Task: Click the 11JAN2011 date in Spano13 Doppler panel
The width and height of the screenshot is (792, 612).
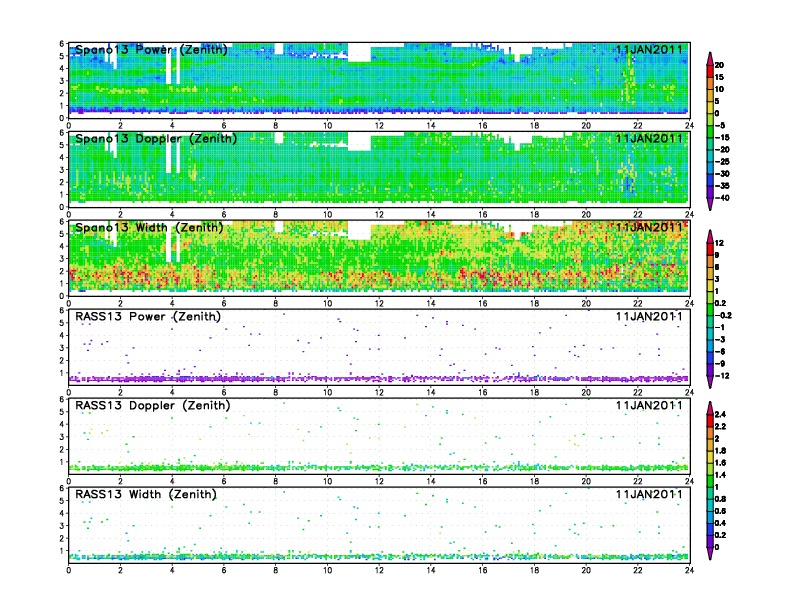Action: [x=649, y=138]
